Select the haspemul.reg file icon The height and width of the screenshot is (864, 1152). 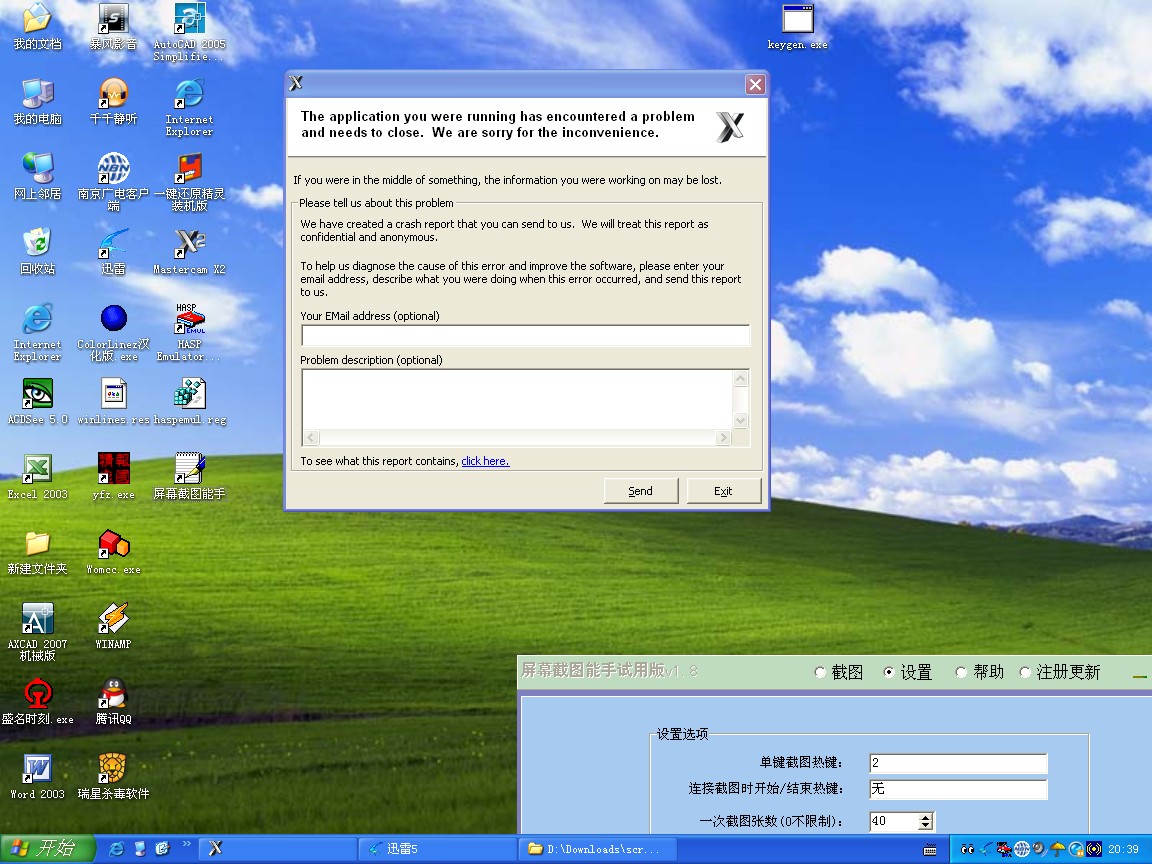click(189, 402)
